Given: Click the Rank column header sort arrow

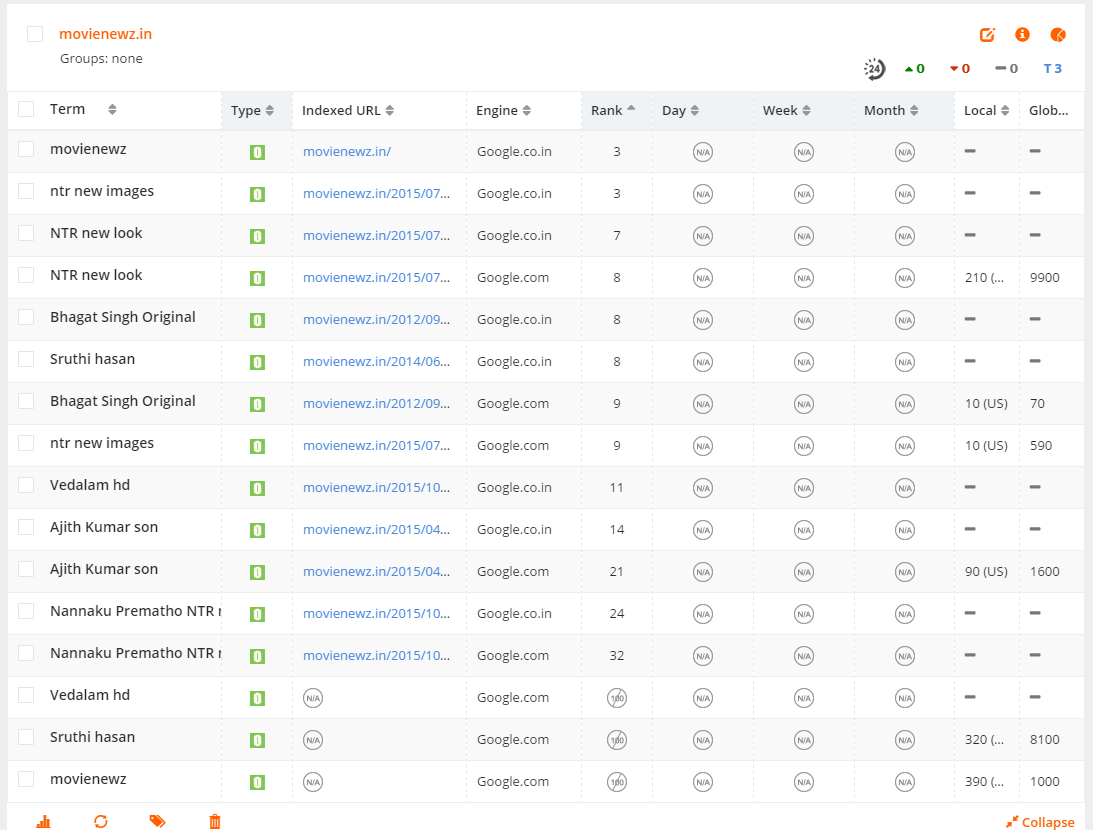Looking at the screenshot, I should [x=631, y=108].
